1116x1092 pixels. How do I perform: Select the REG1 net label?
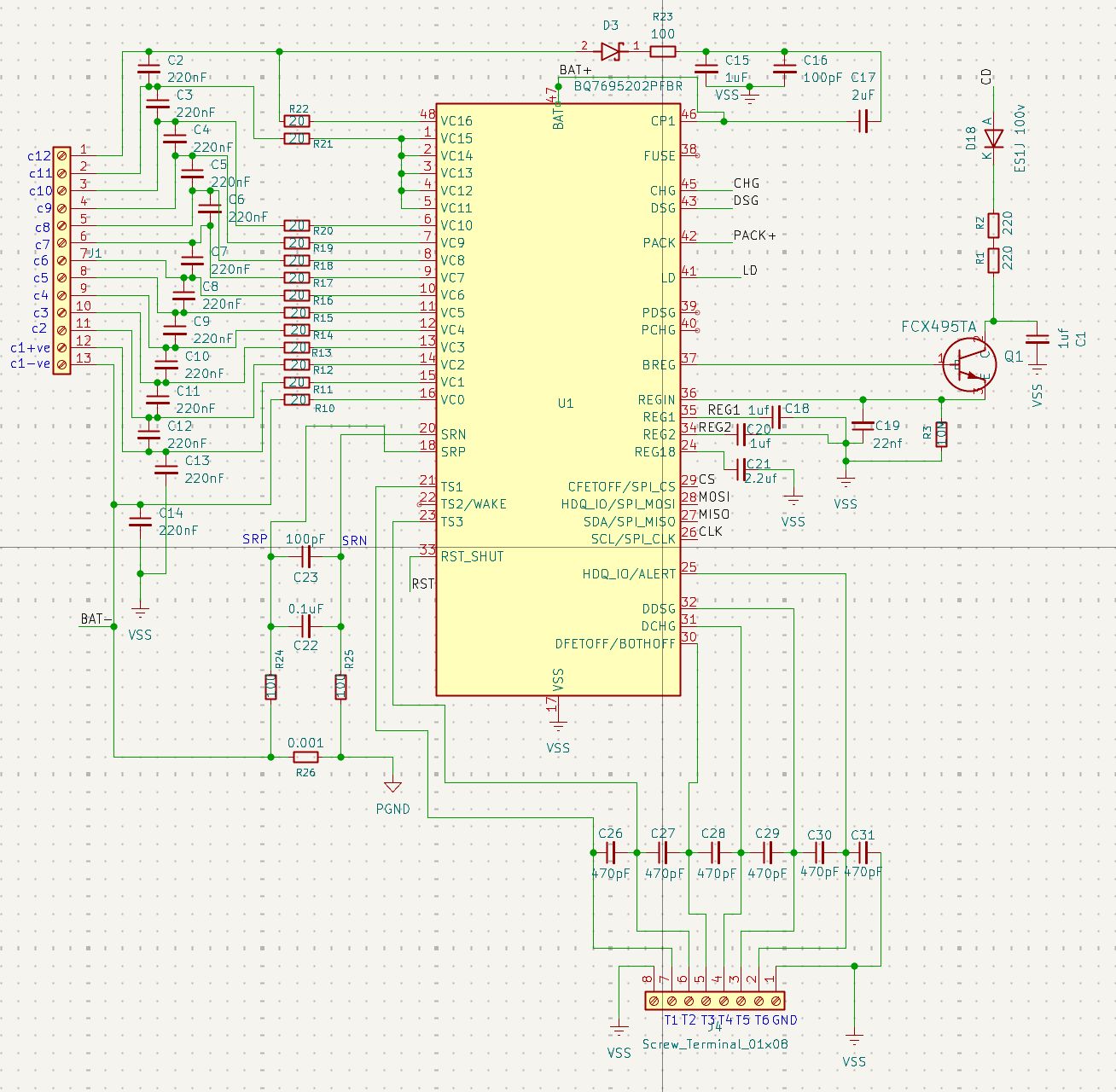(x=724, y=410)
